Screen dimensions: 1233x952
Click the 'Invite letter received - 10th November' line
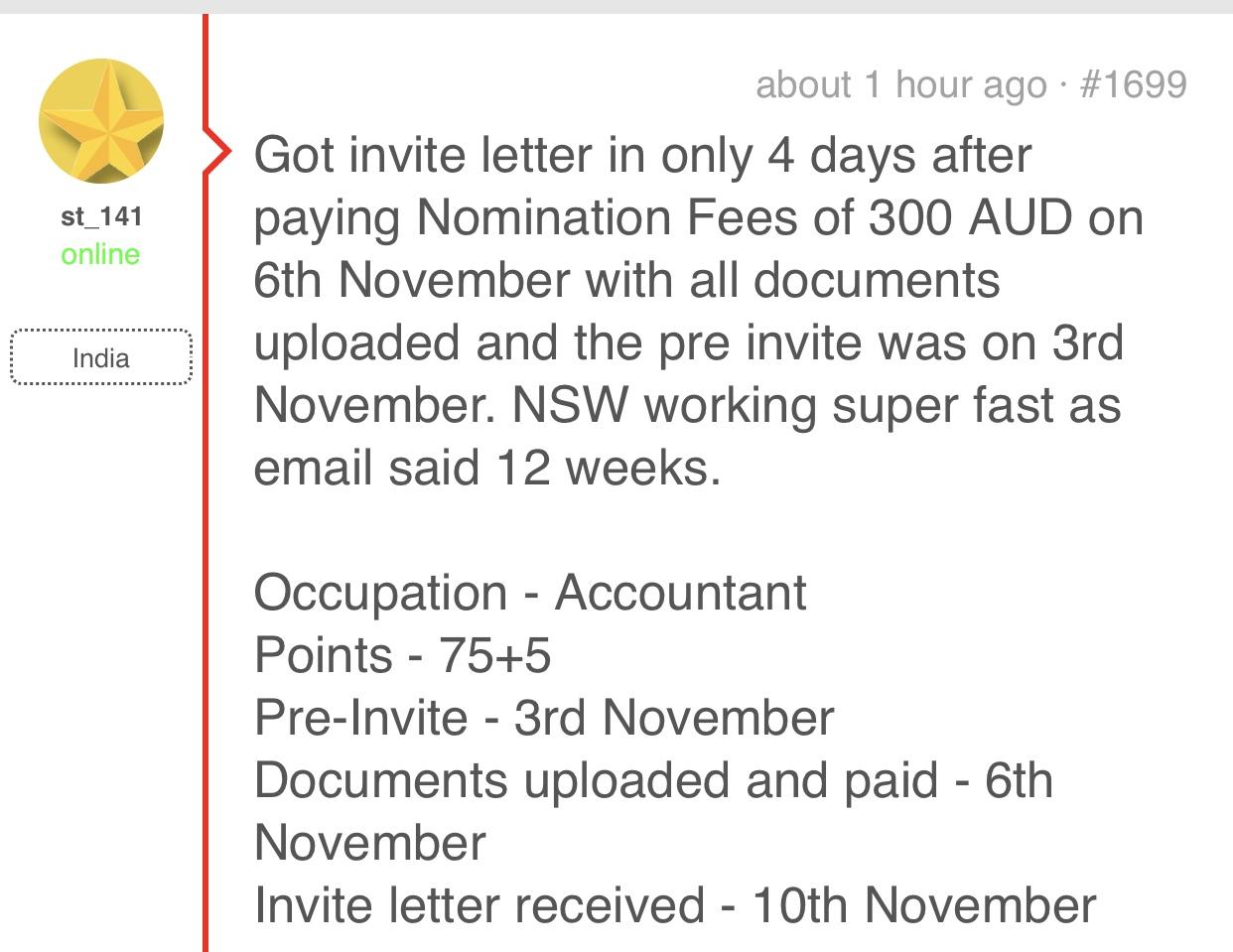coord(674,905)
